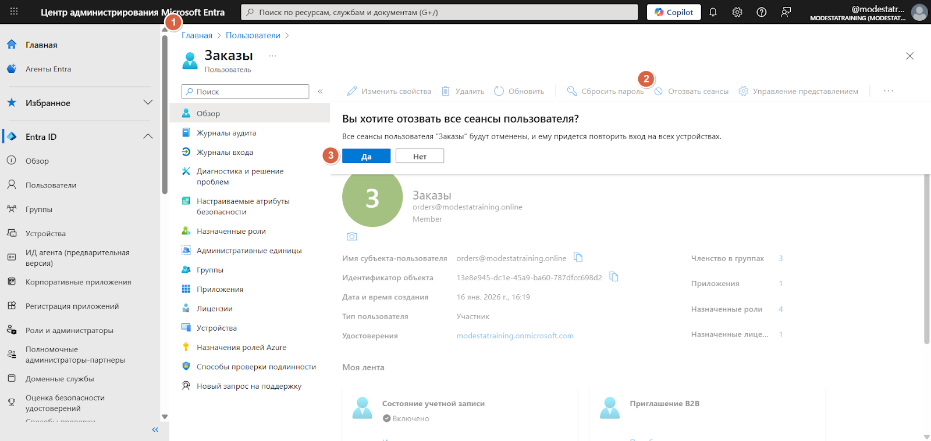Open the help question mark icon
931x441 pixels.
click(762, 12)
